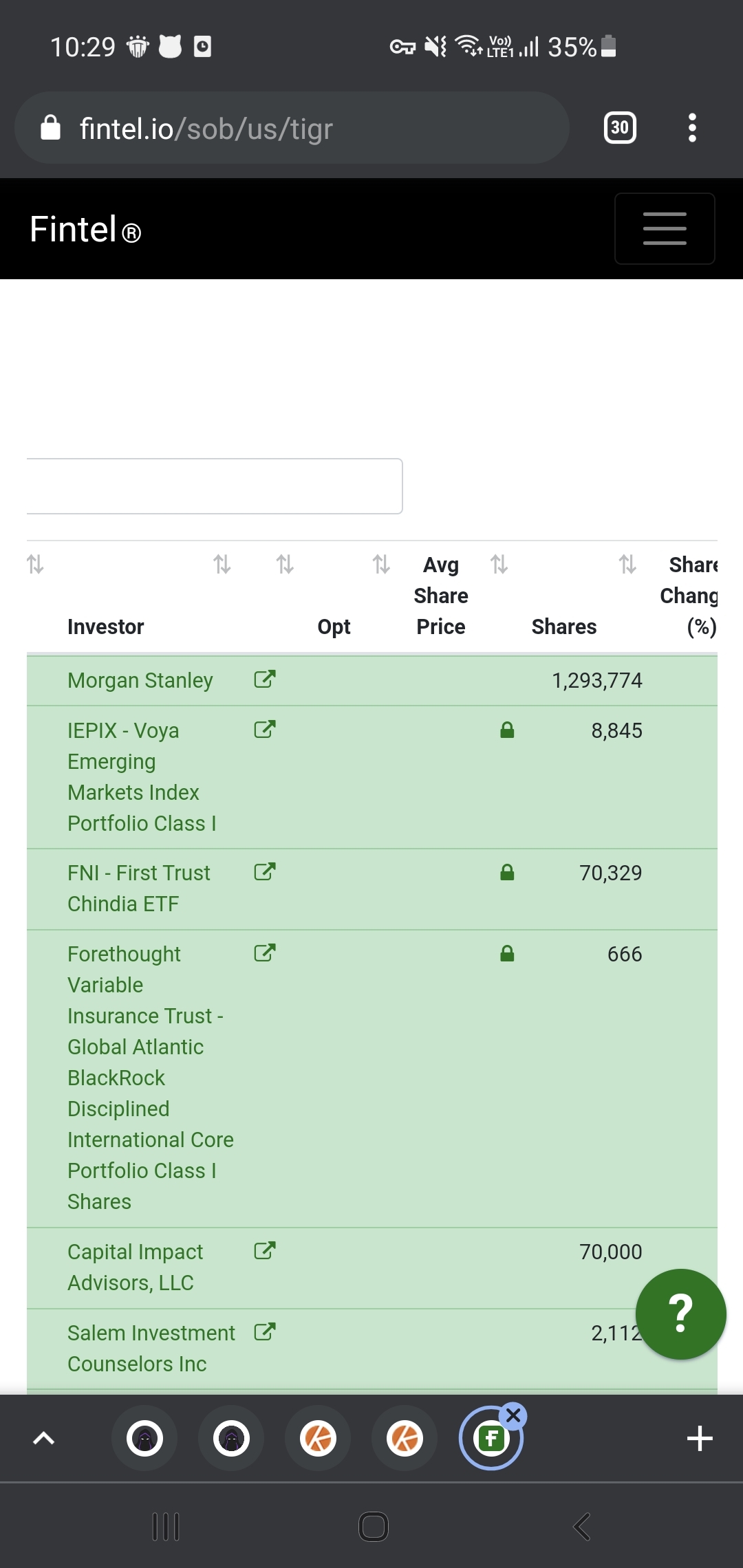Open external link icon for IEPIX Voya
This screenshot has height=1568, width=743.
point(265,730)
